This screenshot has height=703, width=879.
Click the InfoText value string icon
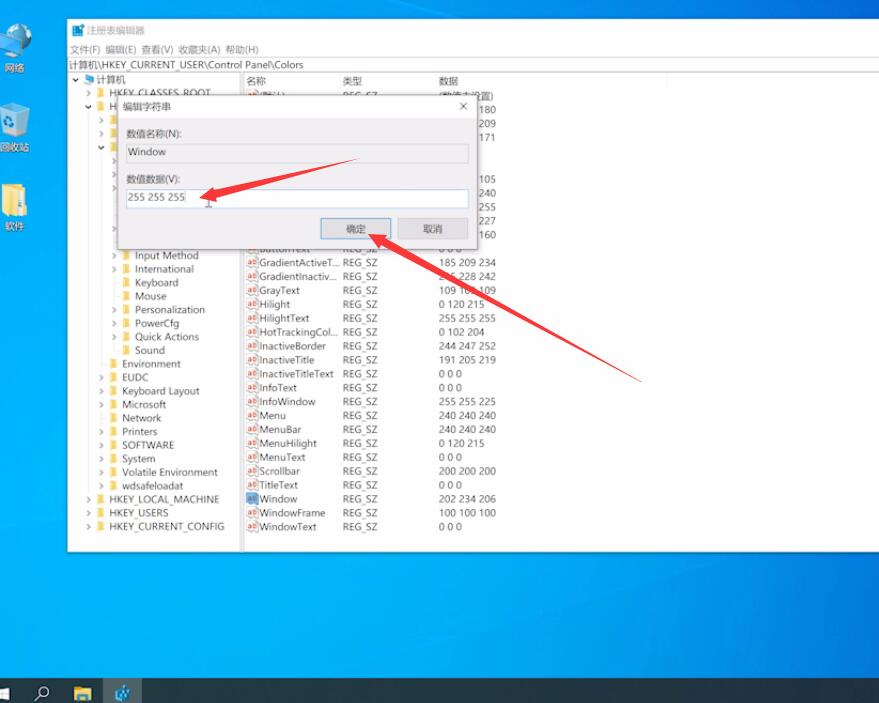[252, 388]
